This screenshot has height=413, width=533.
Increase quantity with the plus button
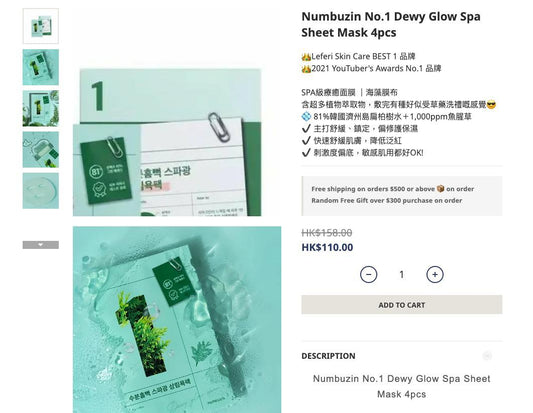pyautogui.click(x=435, y=274)
